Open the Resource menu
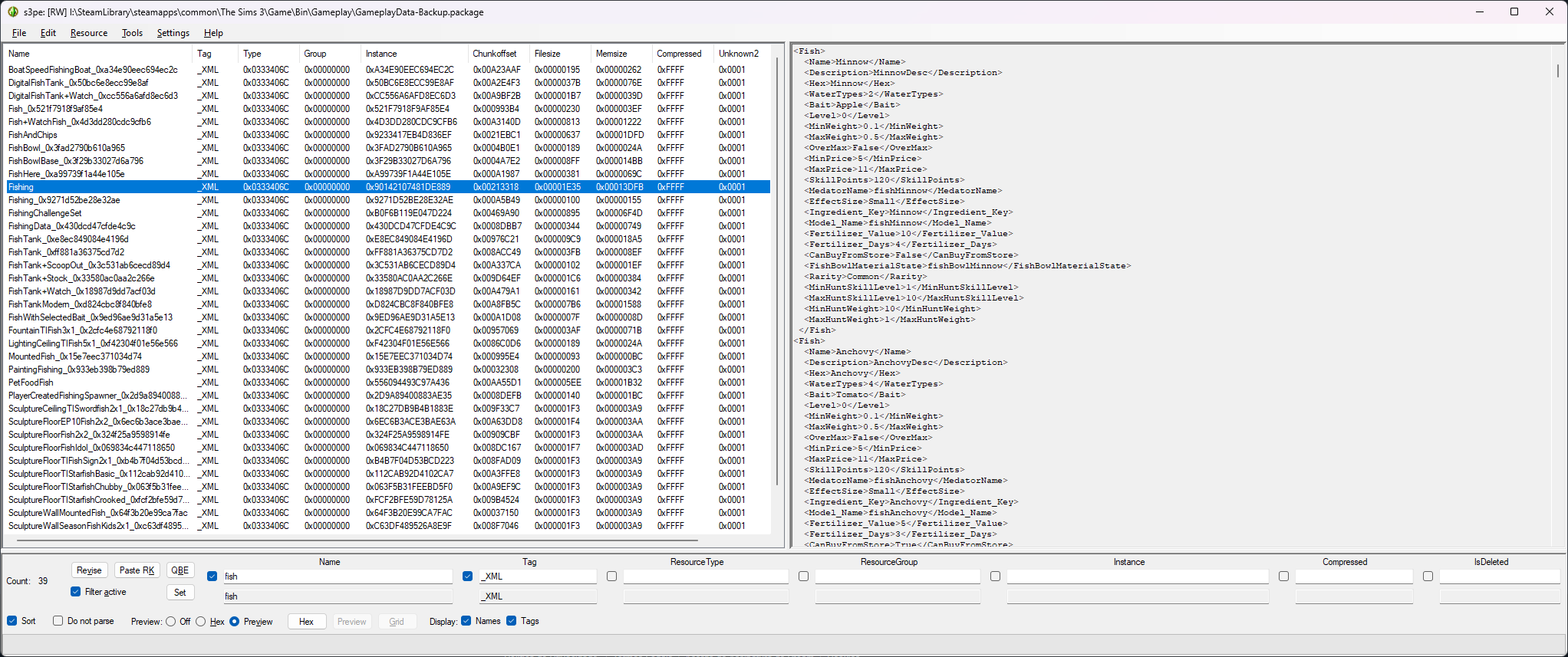The image size is (1568, 657). point(89,33)
